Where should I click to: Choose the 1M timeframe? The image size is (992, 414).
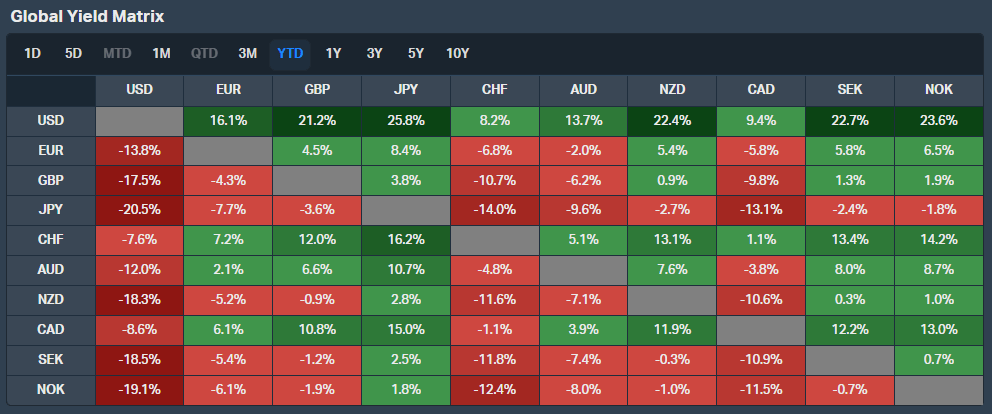pos(161,53)
